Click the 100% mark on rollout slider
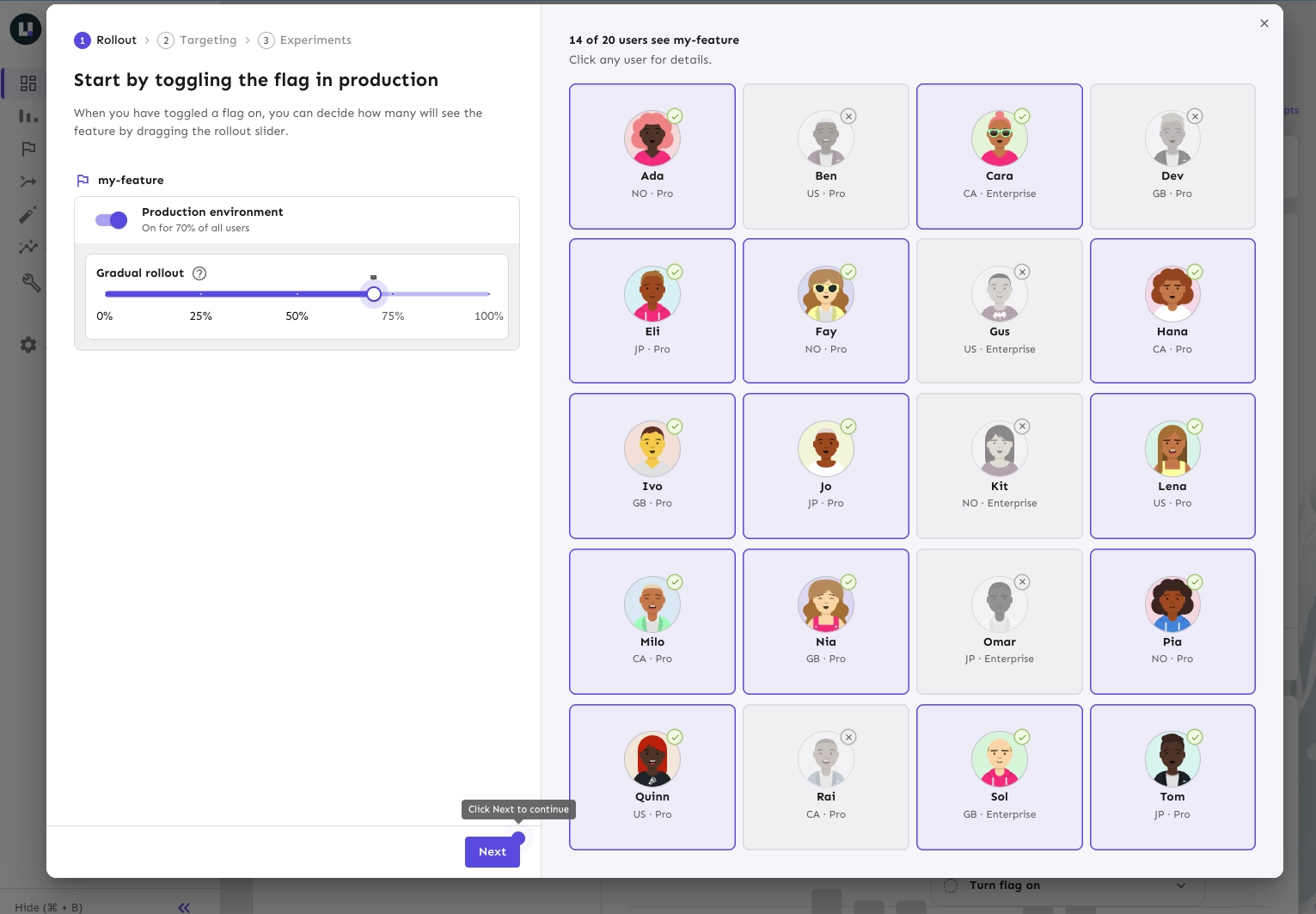 489,316
